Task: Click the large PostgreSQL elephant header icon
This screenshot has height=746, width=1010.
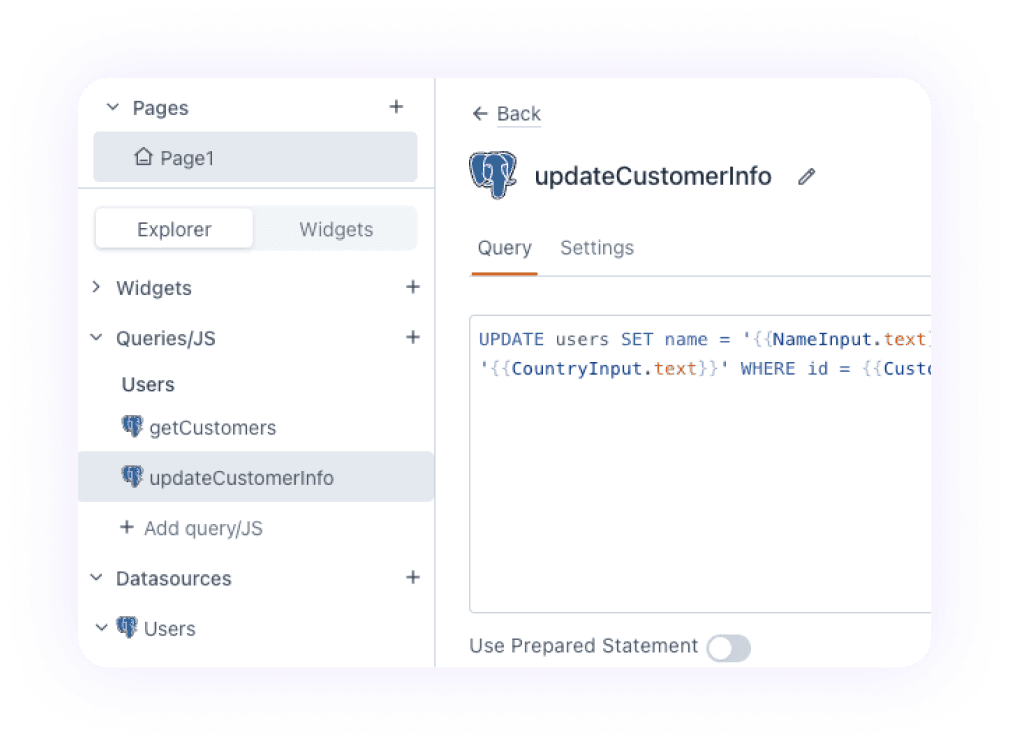Action: pyautogui.click(x=493, y=176)
